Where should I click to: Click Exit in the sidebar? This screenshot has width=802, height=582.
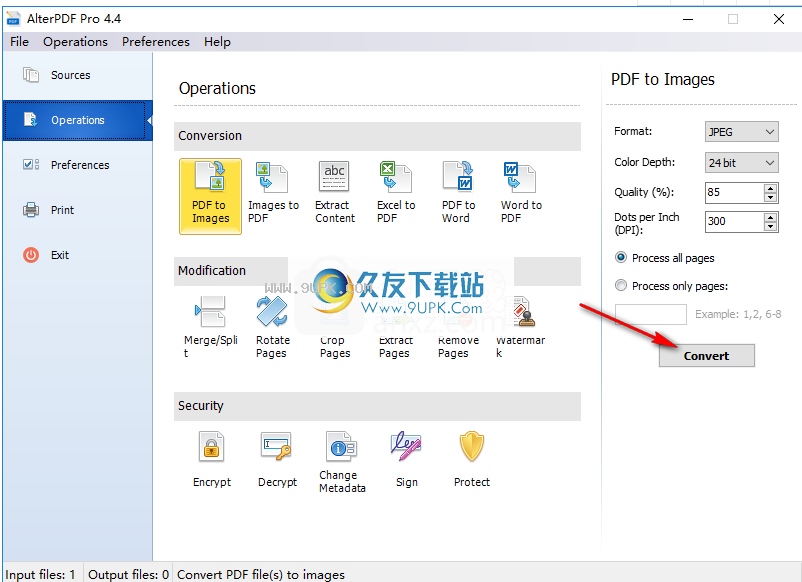pos(78,255)
